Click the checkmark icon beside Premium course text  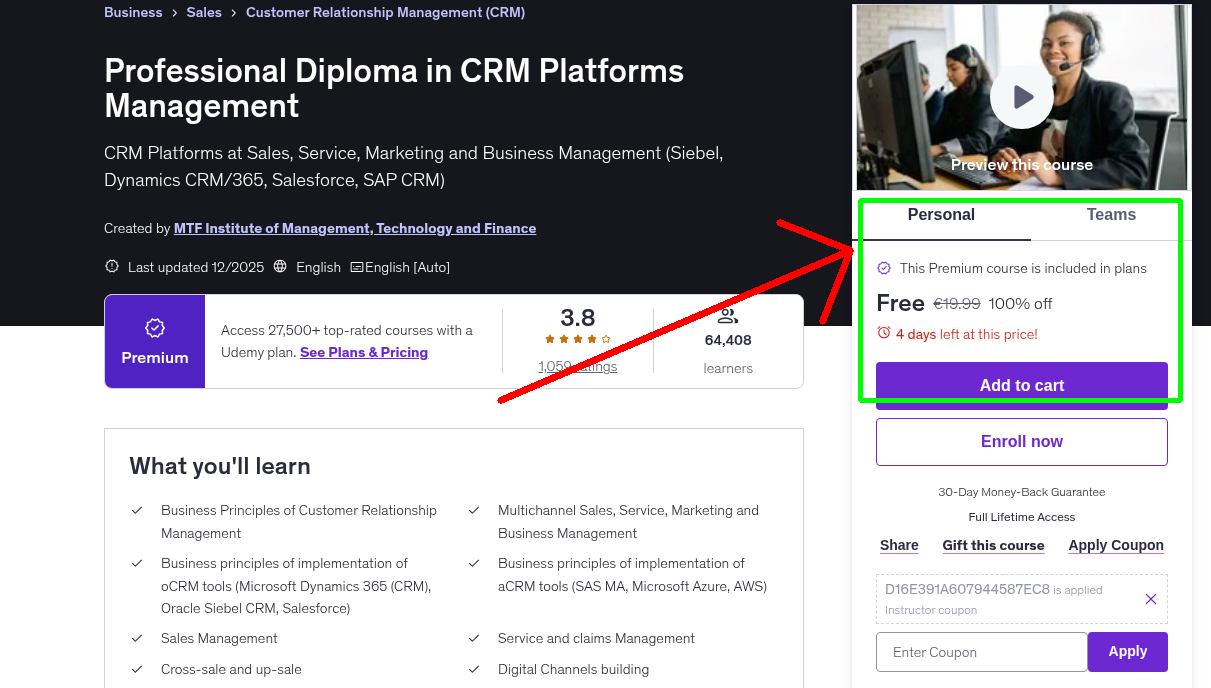point(884,268)
